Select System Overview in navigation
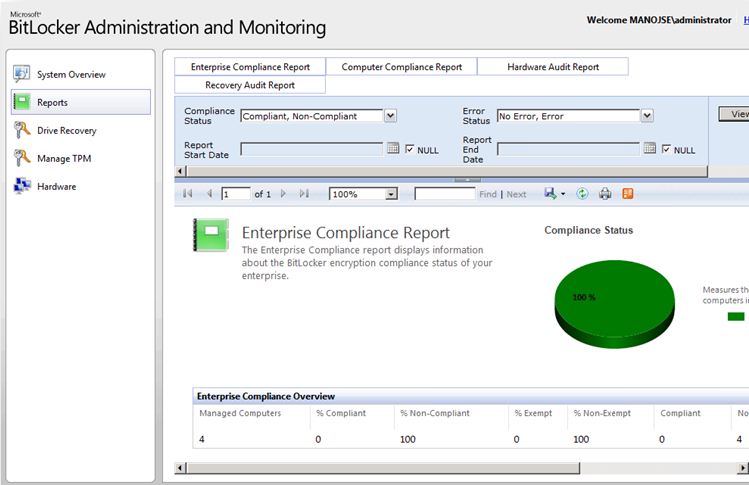The height and width of the screenshot is (485, 749). click(x=71, y=75)
